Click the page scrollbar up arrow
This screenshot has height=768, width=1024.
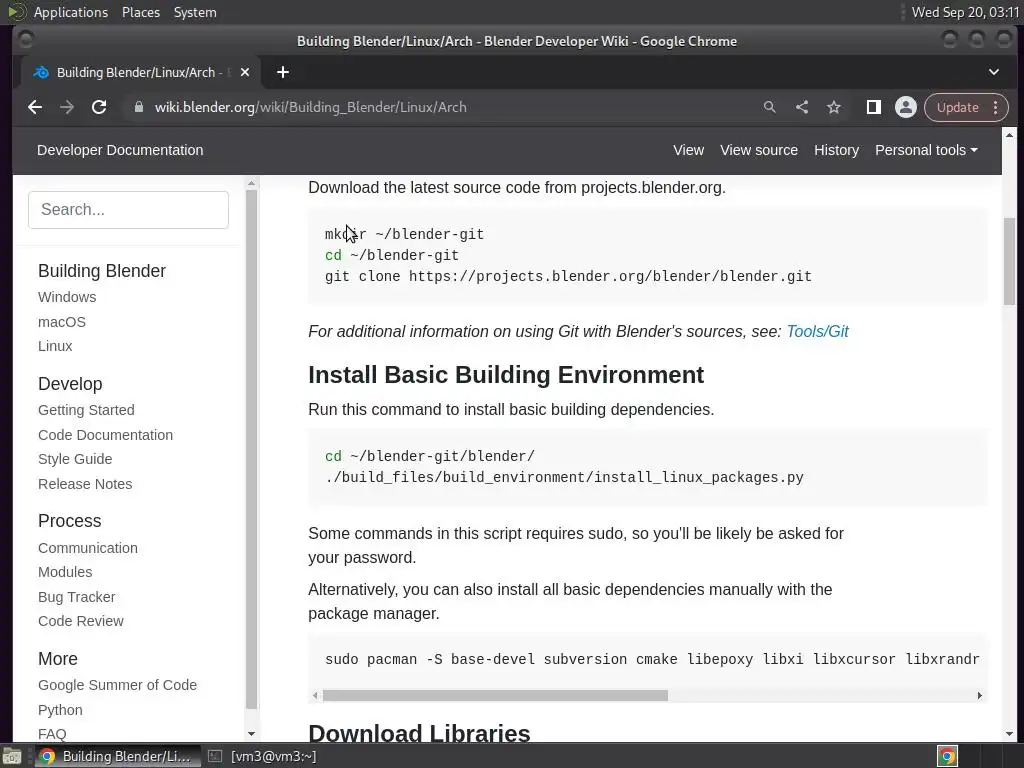pos(1009,135)
